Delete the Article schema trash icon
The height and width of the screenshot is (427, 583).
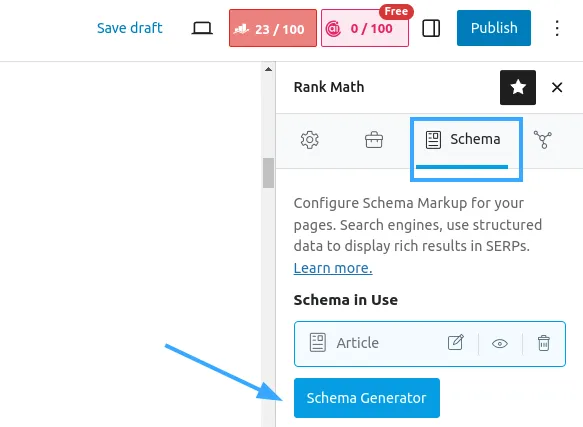(x=543, y=343)
